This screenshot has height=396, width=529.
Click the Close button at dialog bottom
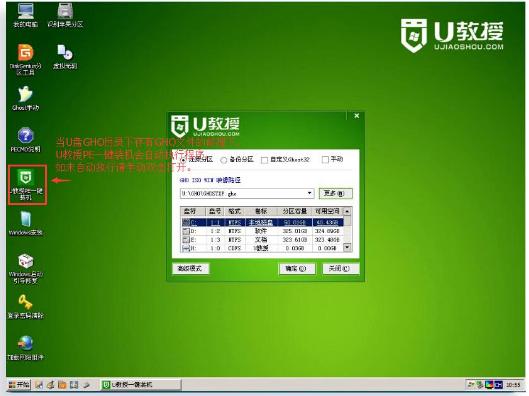click(x=340, y=268)
